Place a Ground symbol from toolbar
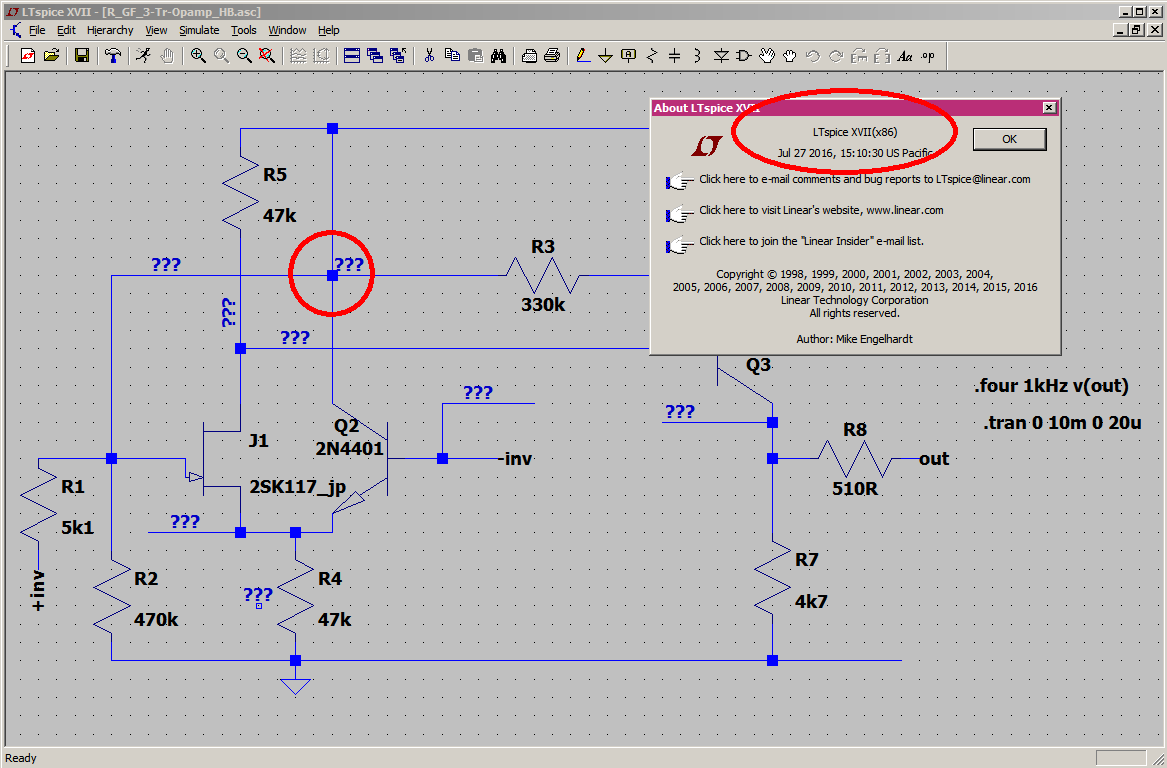Screen dimensions: 1167x768 pos(605,56)
